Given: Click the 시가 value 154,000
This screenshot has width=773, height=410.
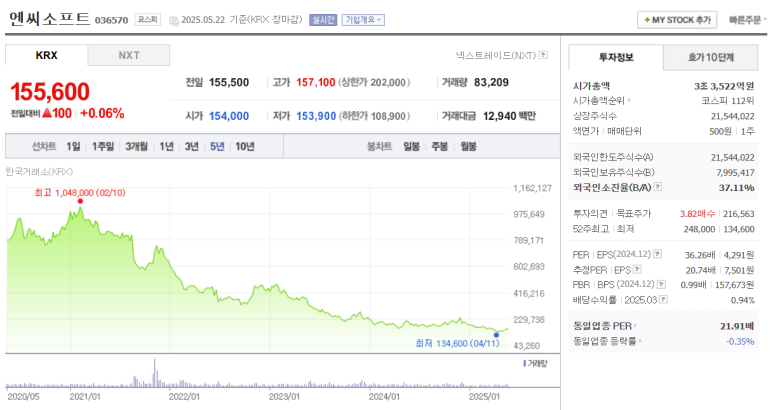Looking at the screenshot, I should (x=229, y=116).
